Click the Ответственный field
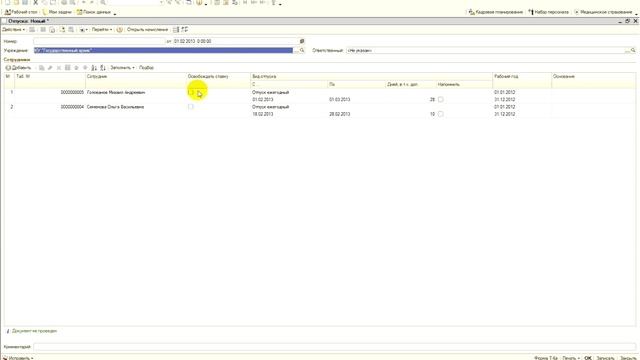 tap(486, 51)
